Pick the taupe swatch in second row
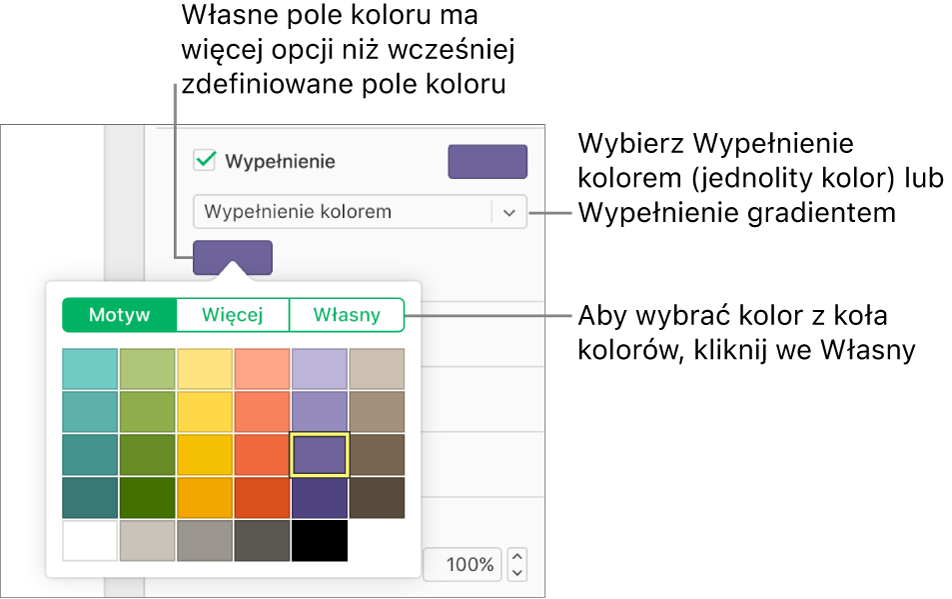The image size is (952, 599). click(x=377, y=411)
